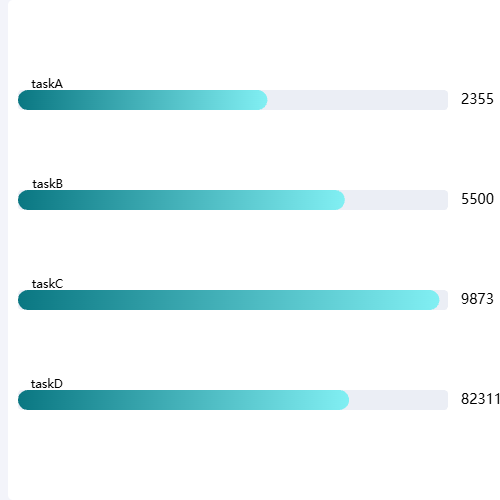Click the unfilled track of taskB bar
Image resolution: width=500 pixels, height=500 pixels.
(x=396, y=200)
